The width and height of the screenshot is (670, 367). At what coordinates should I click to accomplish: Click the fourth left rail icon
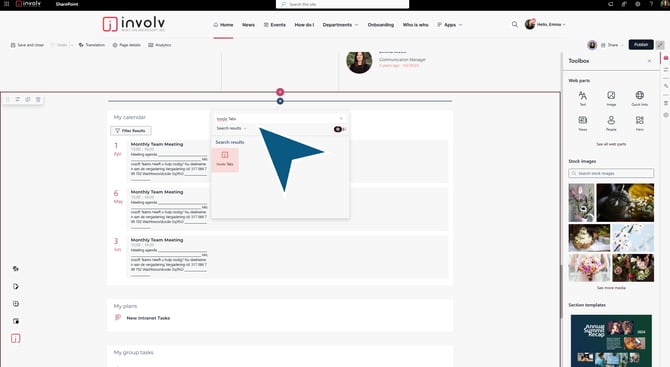click(x=16, y=321)
